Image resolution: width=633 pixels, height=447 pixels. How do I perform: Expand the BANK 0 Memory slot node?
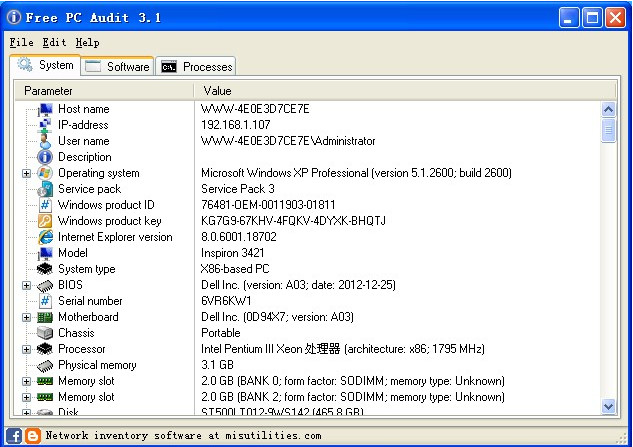(26, 381)
